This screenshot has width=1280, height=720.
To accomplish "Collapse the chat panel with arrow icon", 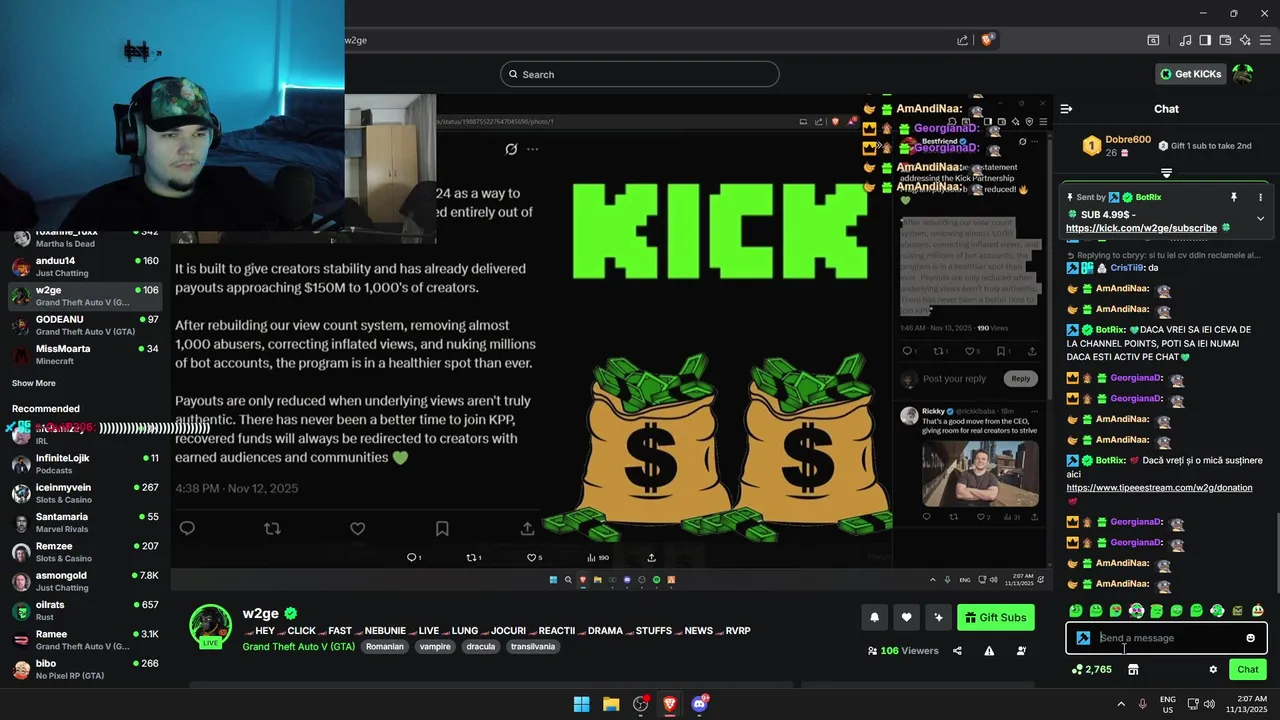I will pos(1066,108).
